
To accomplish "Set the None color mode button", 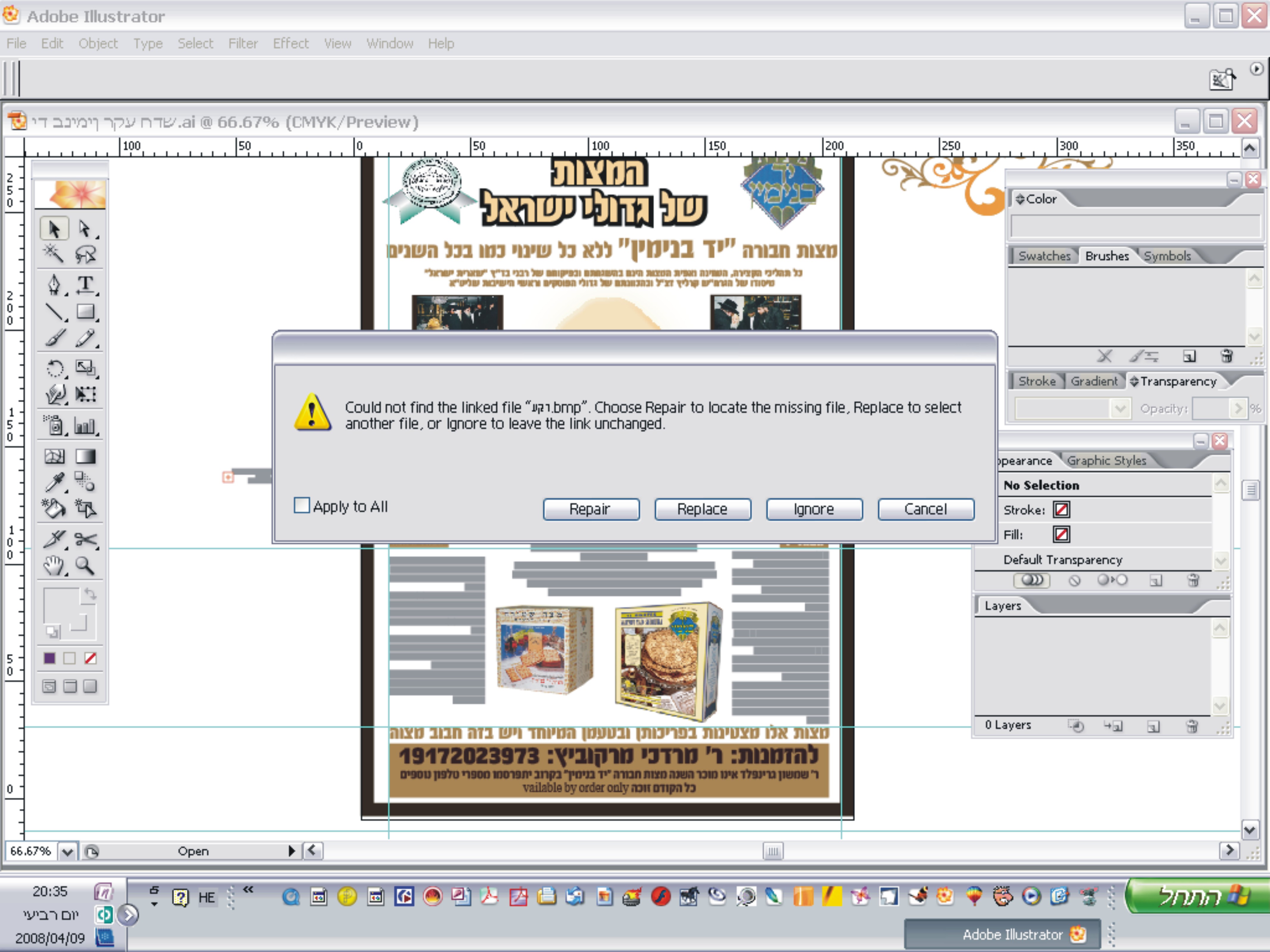I will (90, 658).
